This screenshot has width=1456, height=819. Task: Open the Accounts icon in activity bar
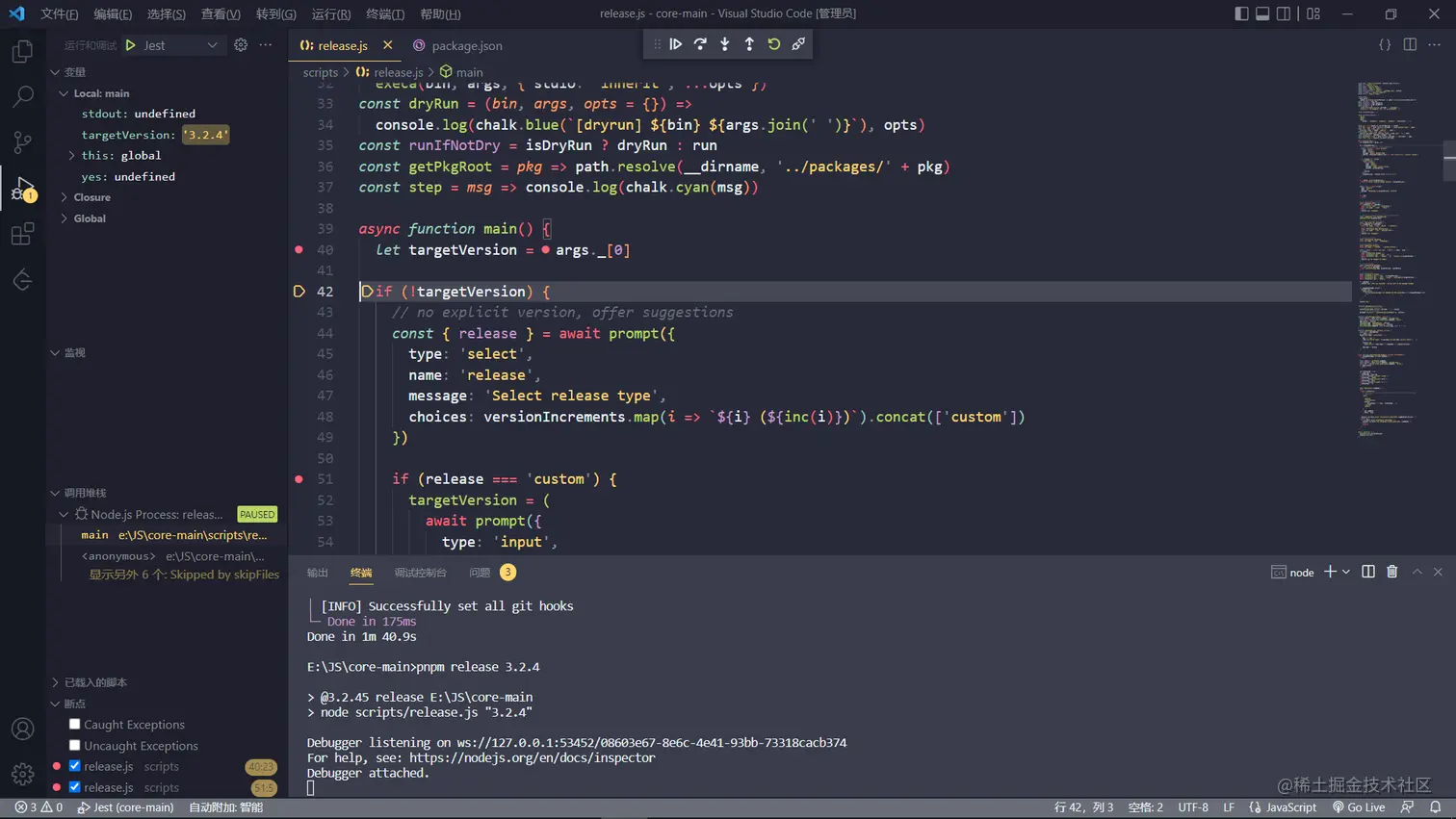pyautogui.click(x=22, y=729)
